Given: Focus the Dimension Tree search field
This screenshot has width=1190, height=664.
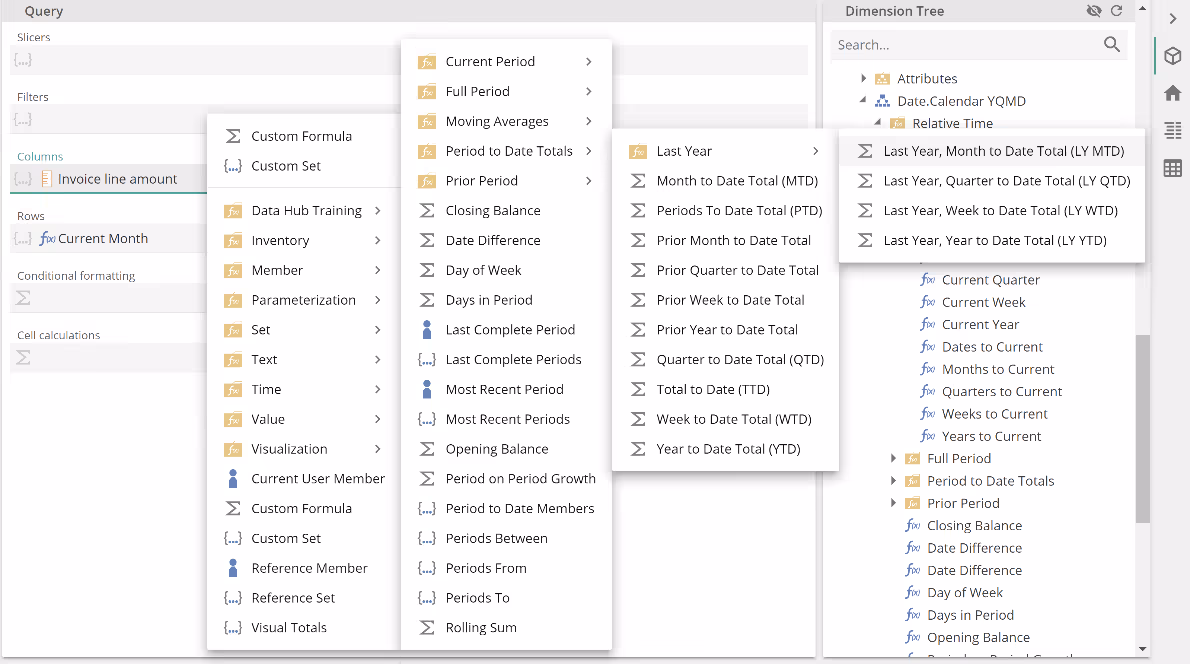Looking at the screenshot, I should tap(965, 45).
